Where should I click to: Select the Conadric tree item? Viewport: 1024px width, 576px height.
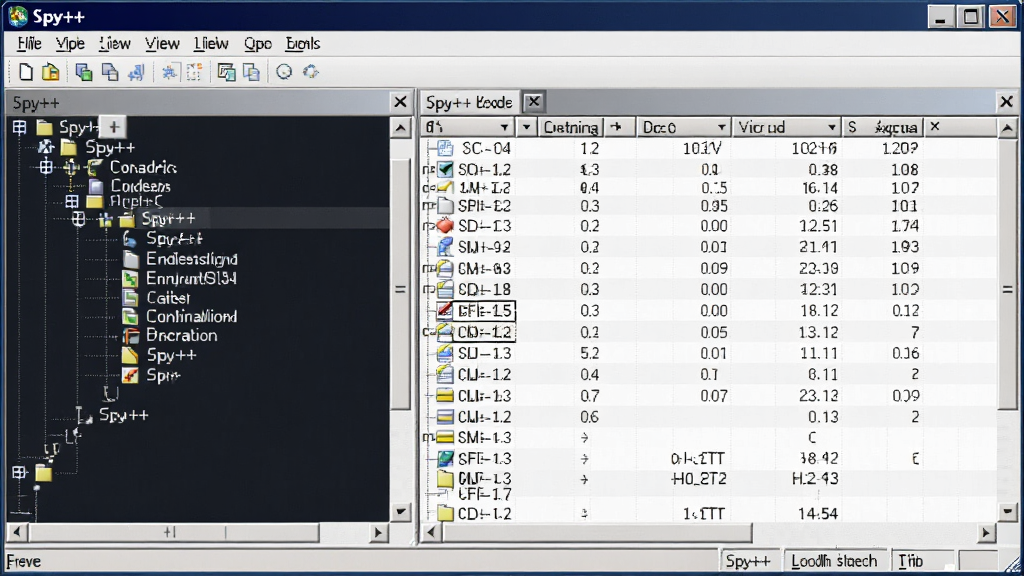tap(143, 167)
